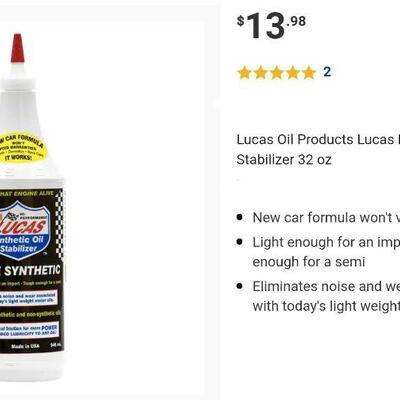Click the red nozzle cap of the bottle
This screenshot has width=400, height=400.
click(x=17, y=48)
